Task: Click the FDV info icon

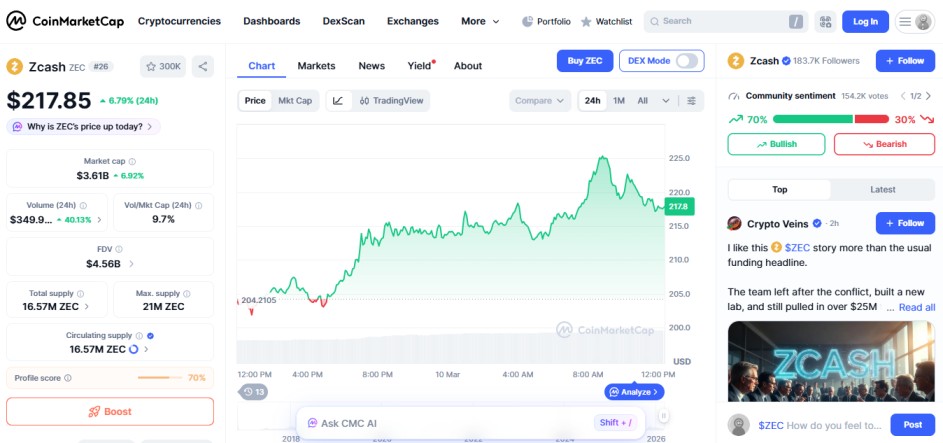Action: (119, 249)
